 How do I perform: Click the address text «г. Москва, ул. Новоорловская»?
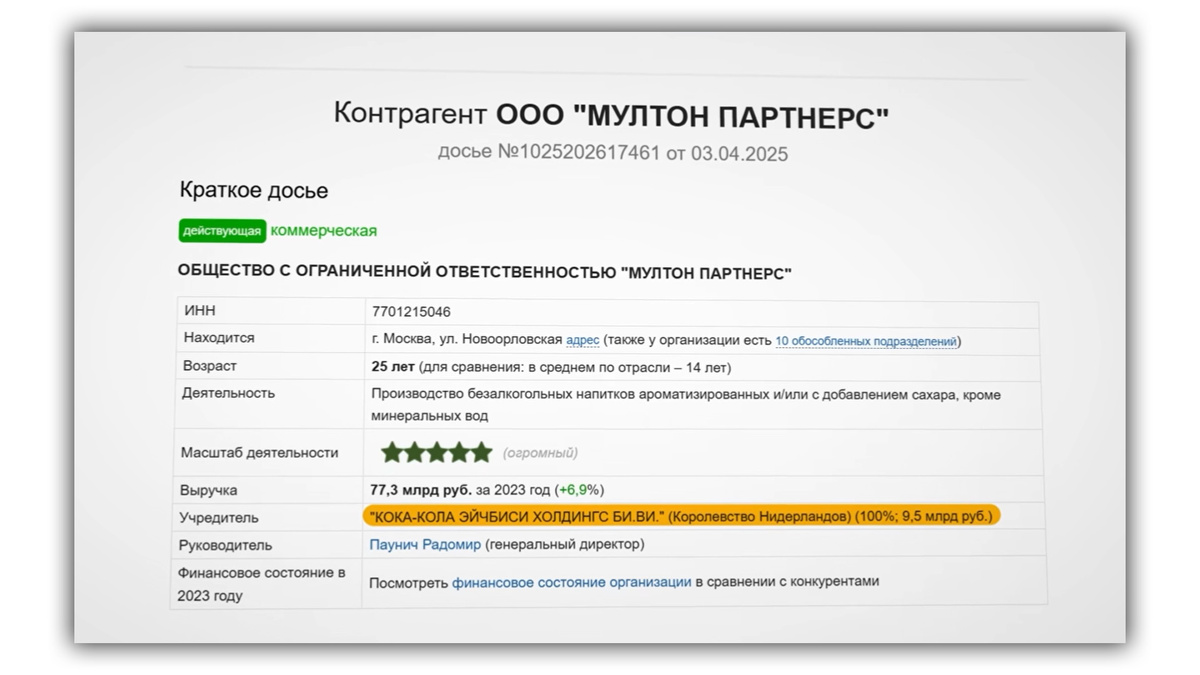click(466, 340)
